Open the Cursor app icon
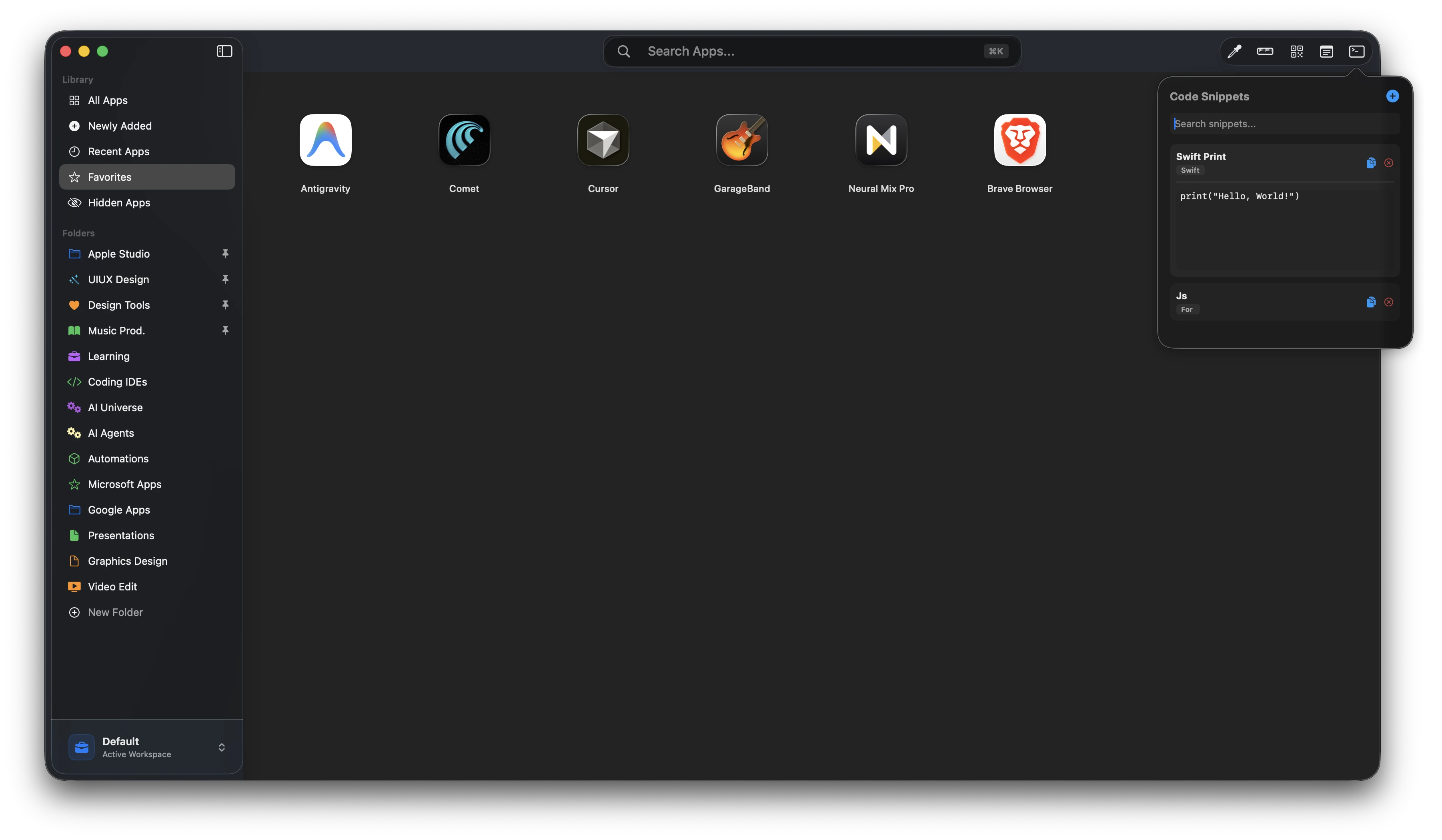1442x840 pixels. point(603,140)
